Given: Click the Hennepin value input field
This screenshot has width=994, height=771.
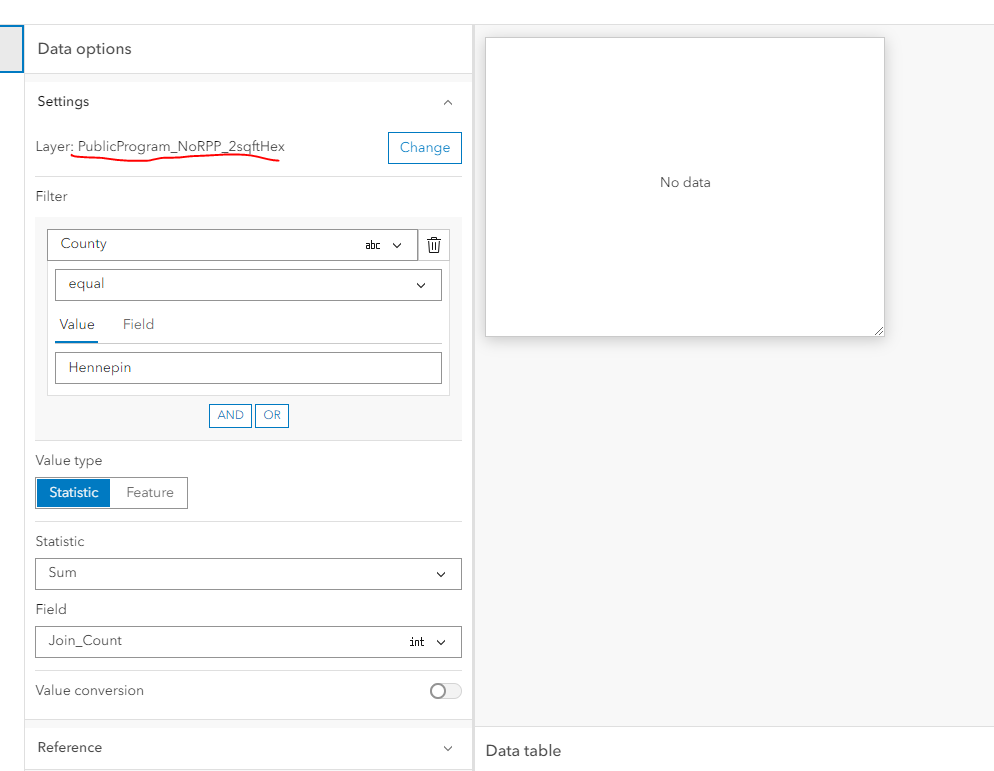Looking at the screenshot, I should click(248, 368).
